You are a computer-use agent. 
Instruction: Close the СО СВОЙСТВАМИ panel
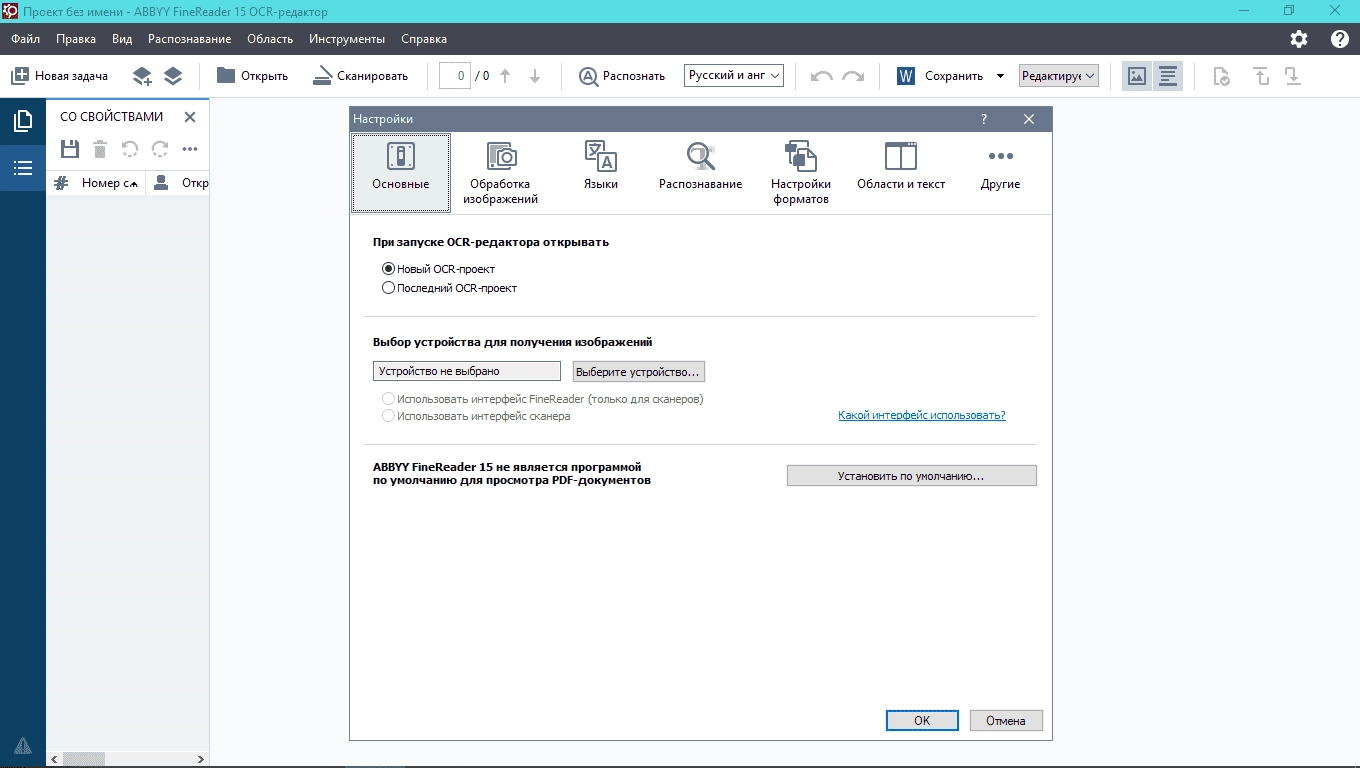pyautogui.click(x=190, y=117)
